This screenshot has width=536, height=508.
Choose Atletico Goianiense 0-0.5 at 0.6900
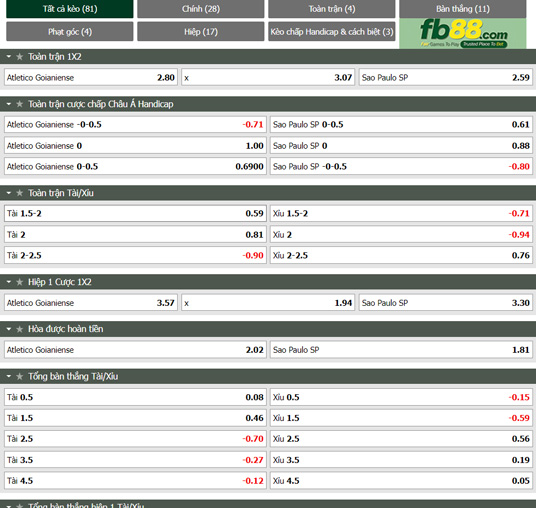click(135, 166)
